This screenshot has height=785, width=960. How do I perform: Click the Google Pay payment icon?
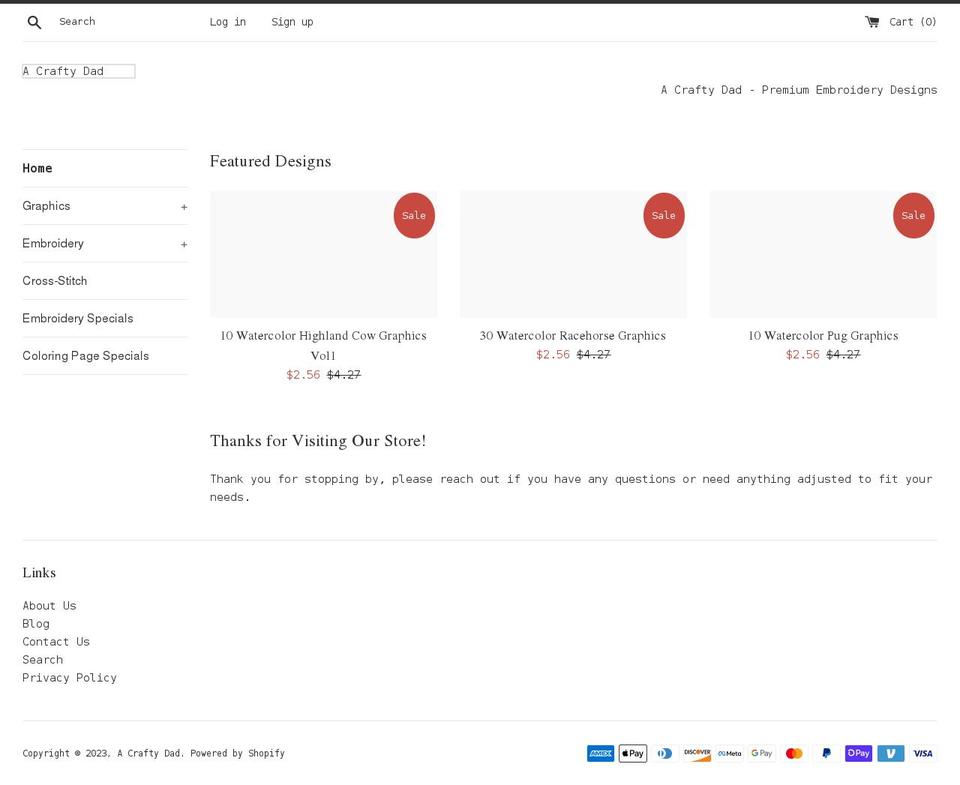pyautogui.click(x=761, y=753)
